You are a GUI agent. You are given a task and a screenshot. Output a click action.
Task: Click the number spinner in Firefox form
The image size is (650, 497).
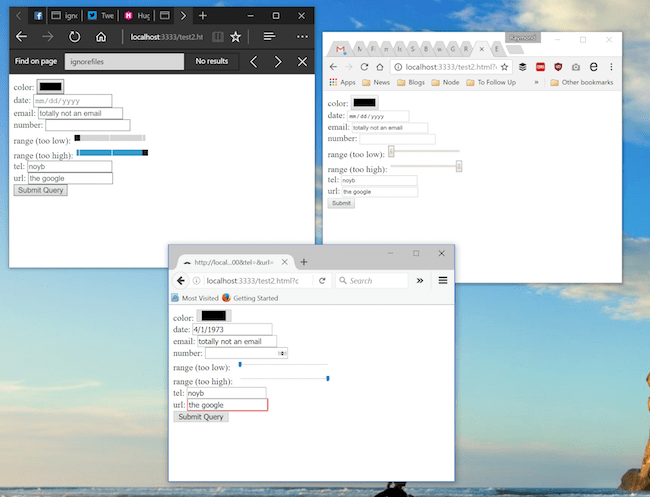[282, 353]
